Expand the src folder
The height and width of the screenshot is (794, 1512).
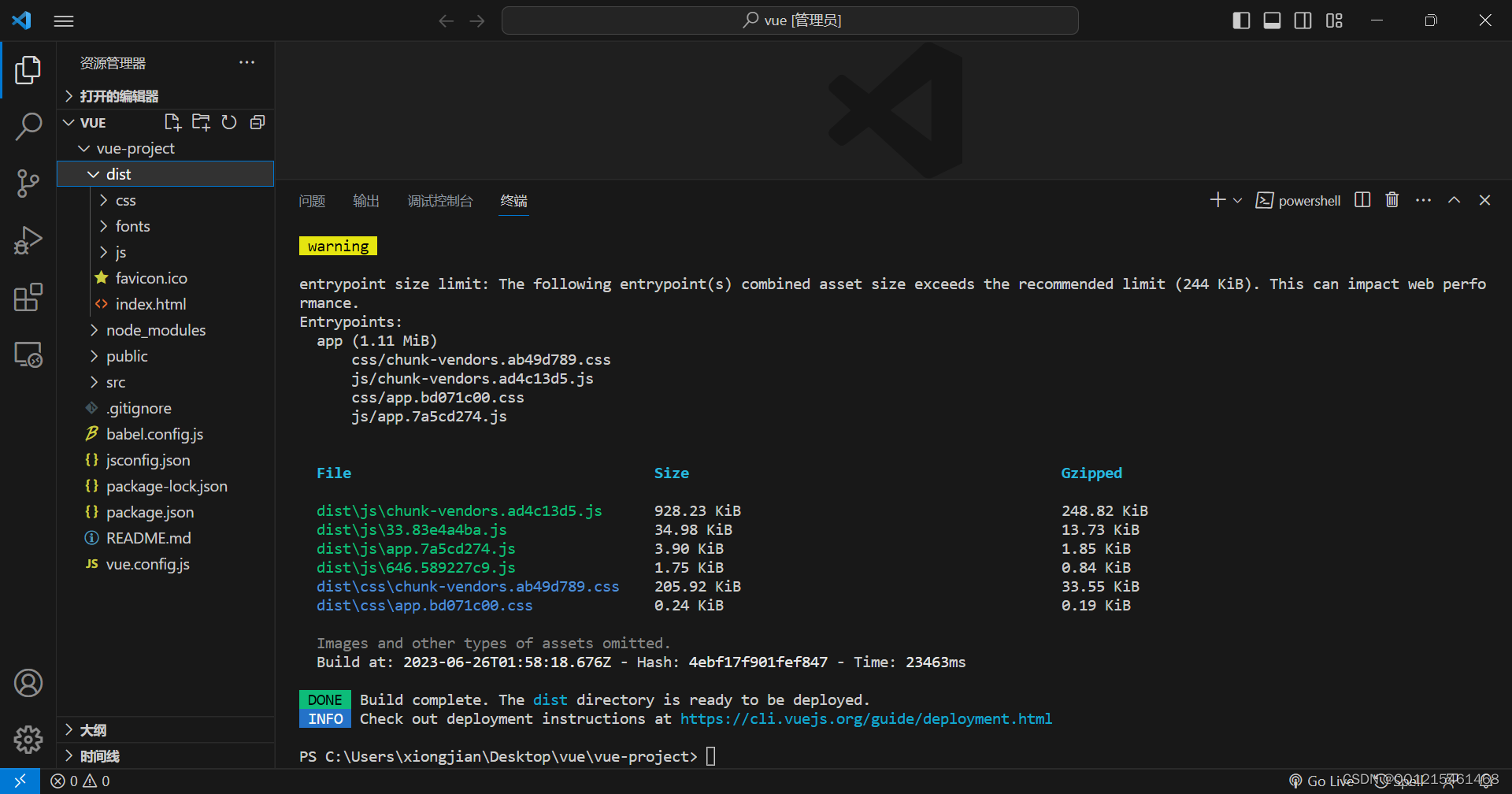point(165,382)
